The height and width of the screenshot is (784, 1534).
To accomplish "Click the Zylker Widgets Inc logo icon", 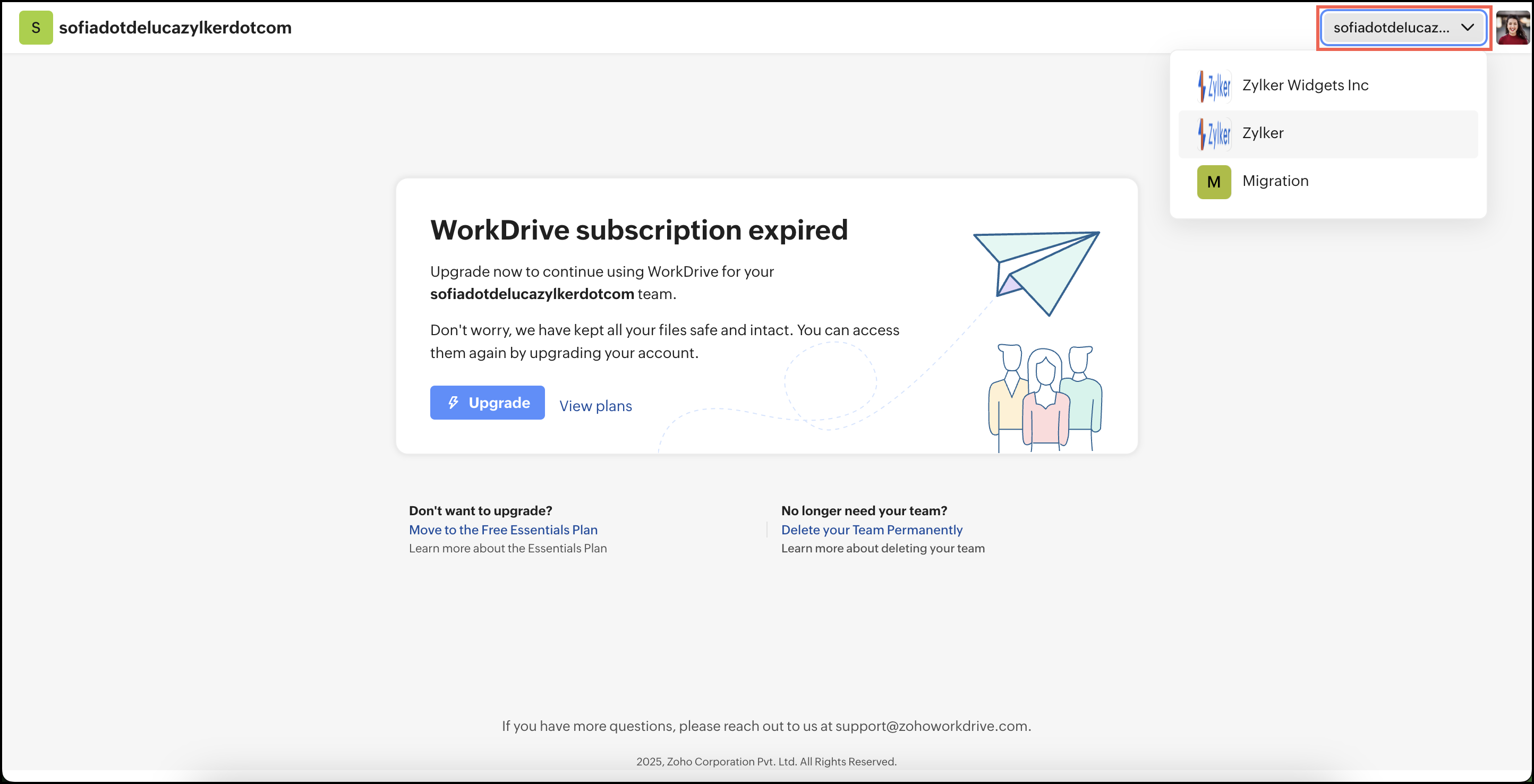I will (1214, 86).
